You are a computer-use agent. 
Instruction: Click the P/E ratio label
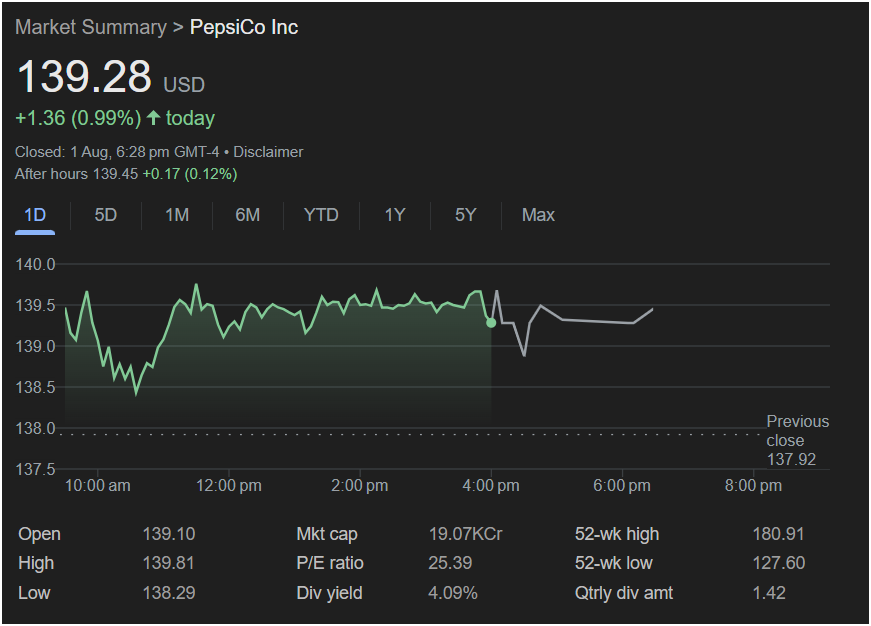(330, 563)
